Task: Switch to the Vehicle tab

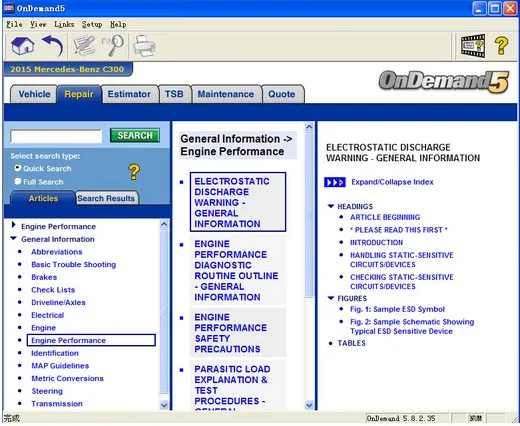Action: pos(34,94)
